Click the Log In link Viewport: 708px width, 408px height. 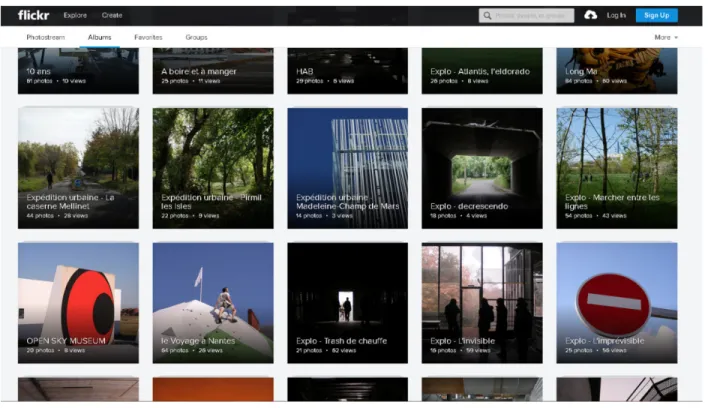pos(616,15)
